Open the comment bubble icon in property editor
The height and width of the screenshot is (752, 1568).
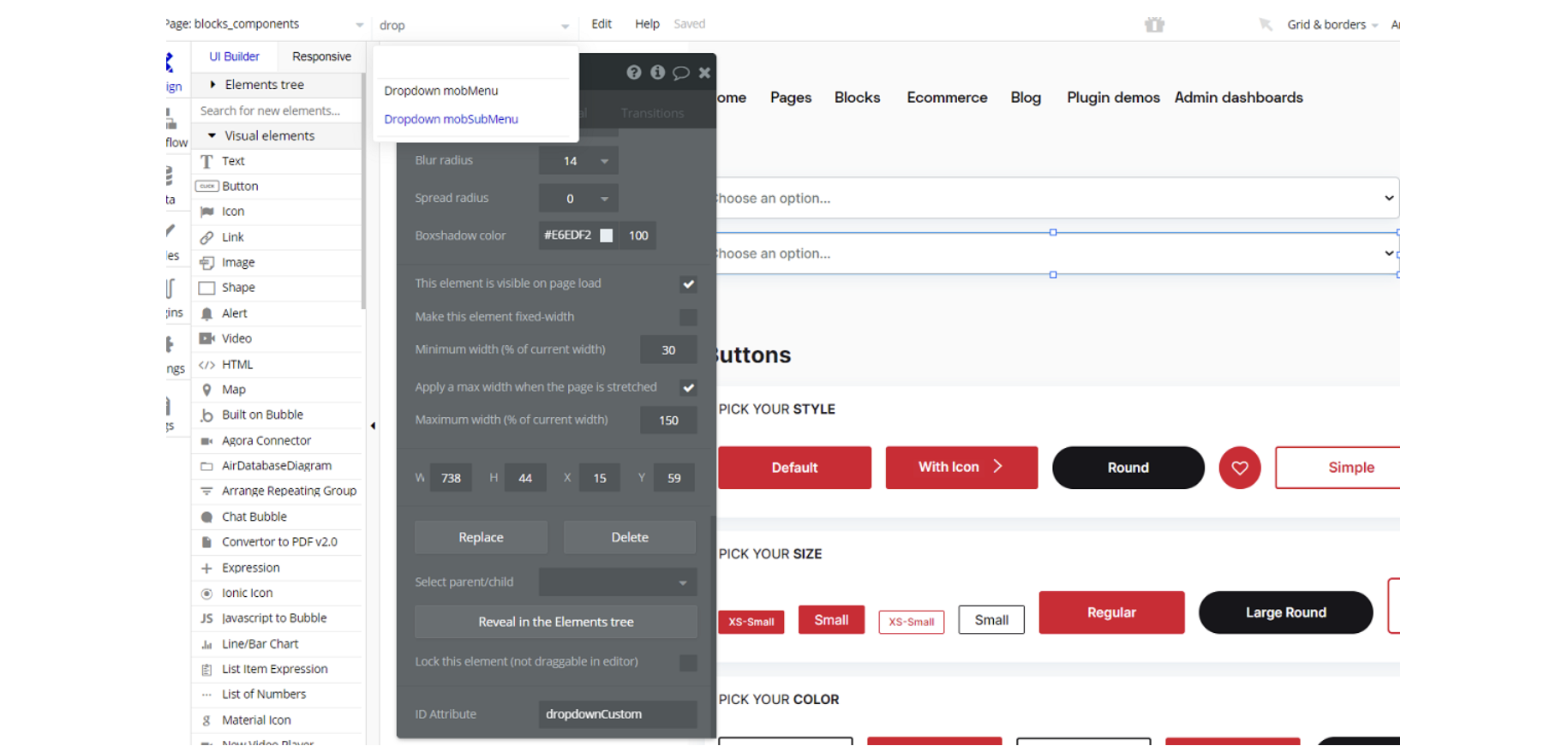pyautogui.click(x=681, y=73)
